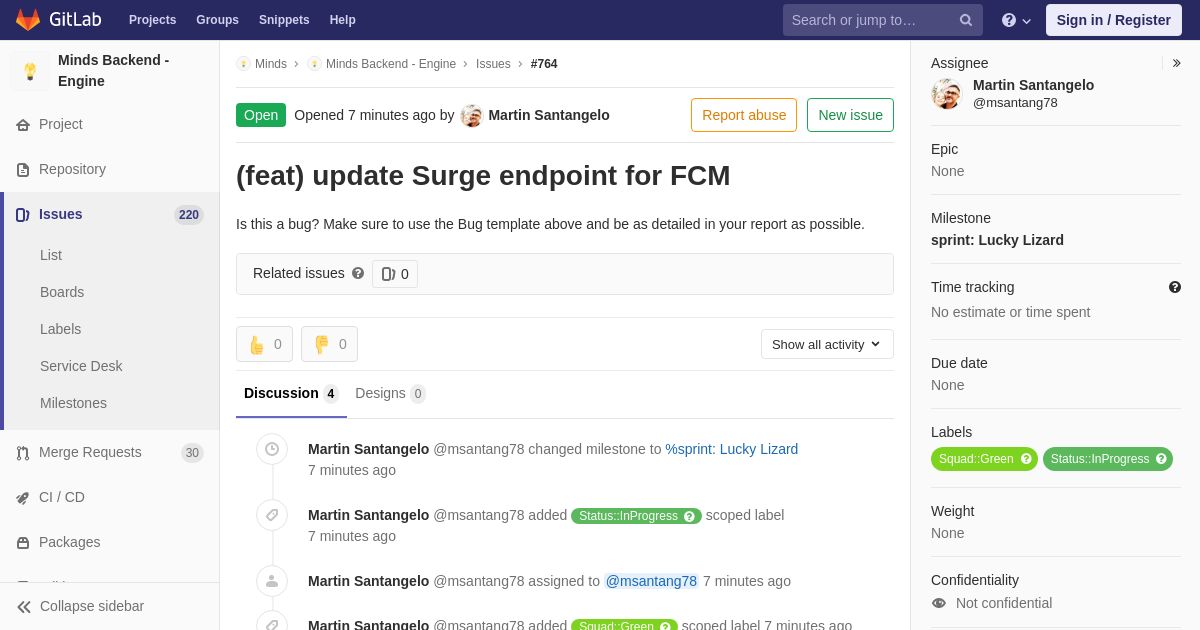This screenshot has height=630, width=1200.
Task: Open the Merge Requests sidebar item
Action: tap(90, 452)
